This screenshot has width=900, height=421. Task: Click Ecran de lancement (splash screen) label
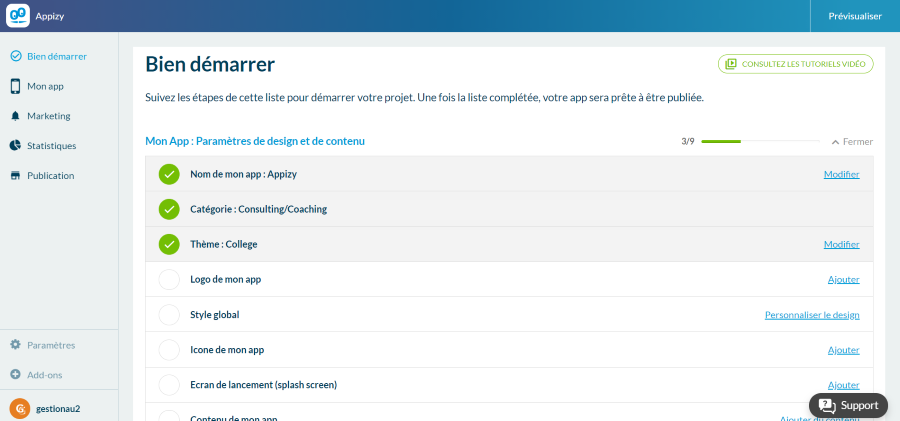pos(263,384)
